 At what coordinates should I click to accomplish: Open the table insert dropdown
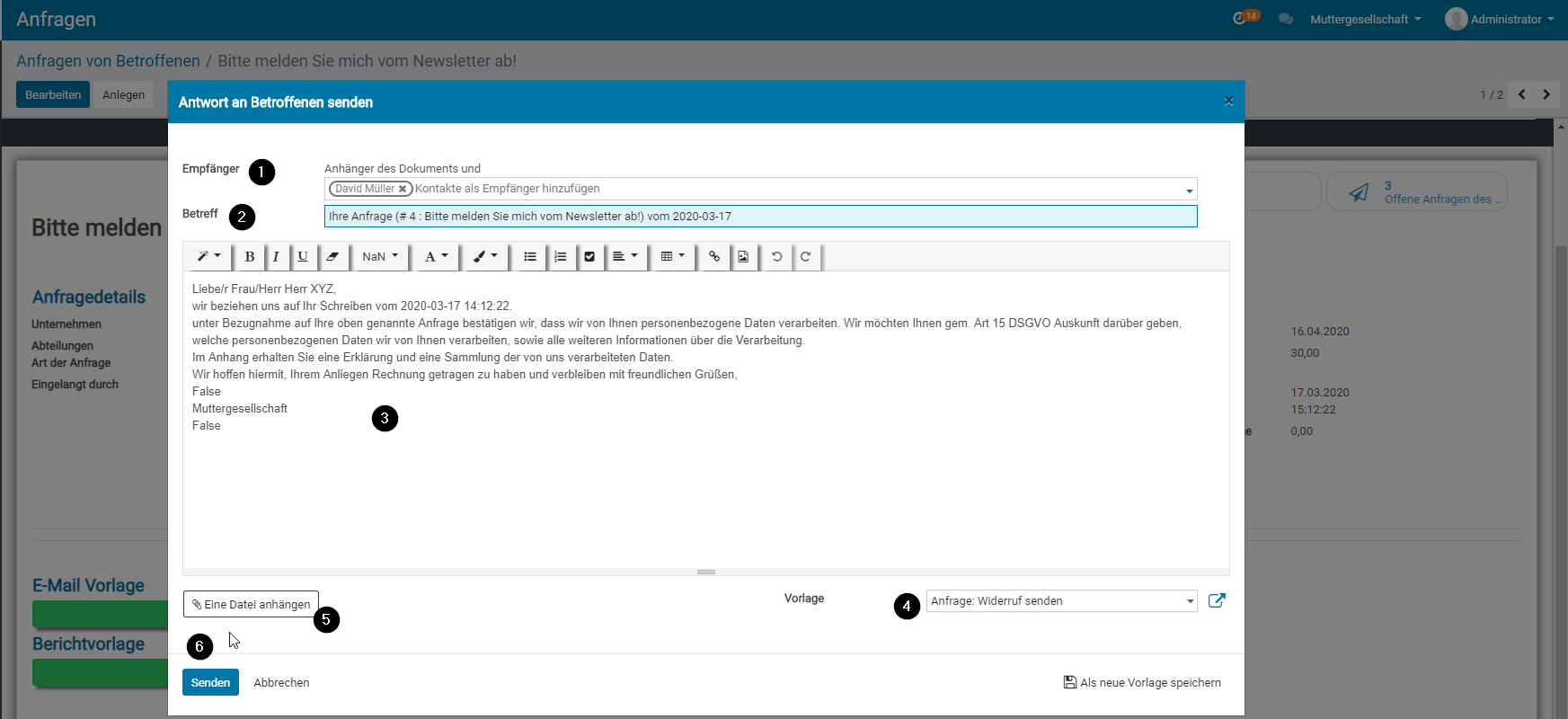click(x=672, y=257)
